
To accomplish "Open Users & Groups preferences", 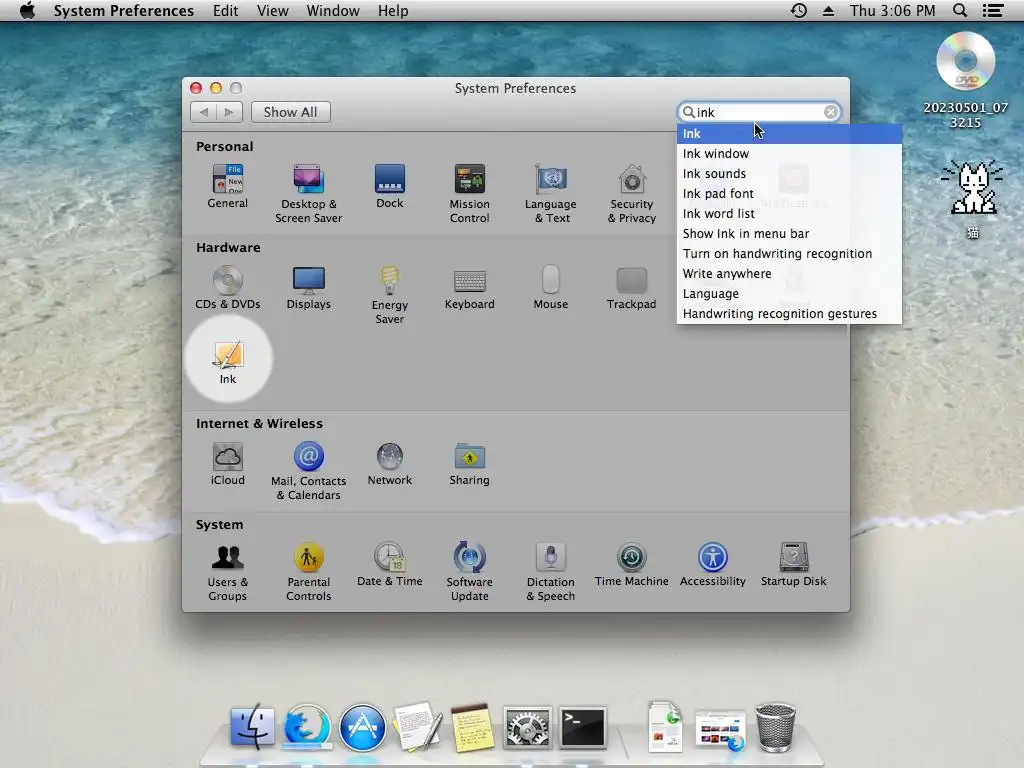I will tap(227, 571).
